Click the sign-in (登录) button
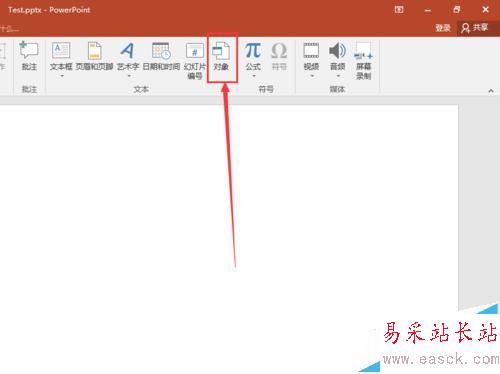Image resolution: width=500 pixels, height=374 pixels. coord(443,28)
